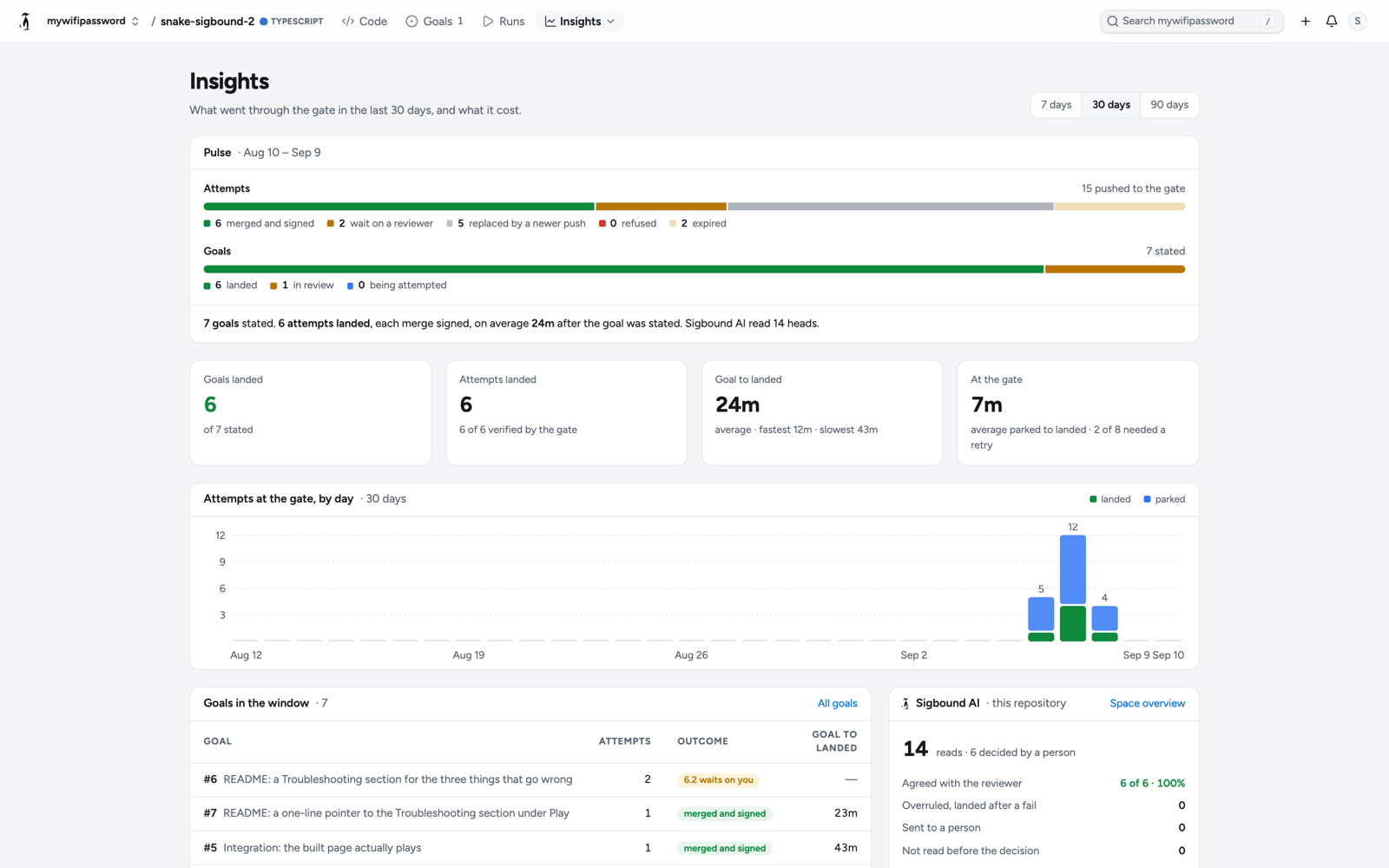
Task: Open the snake-sigbound-2 repository link
Action: [207, 21]
